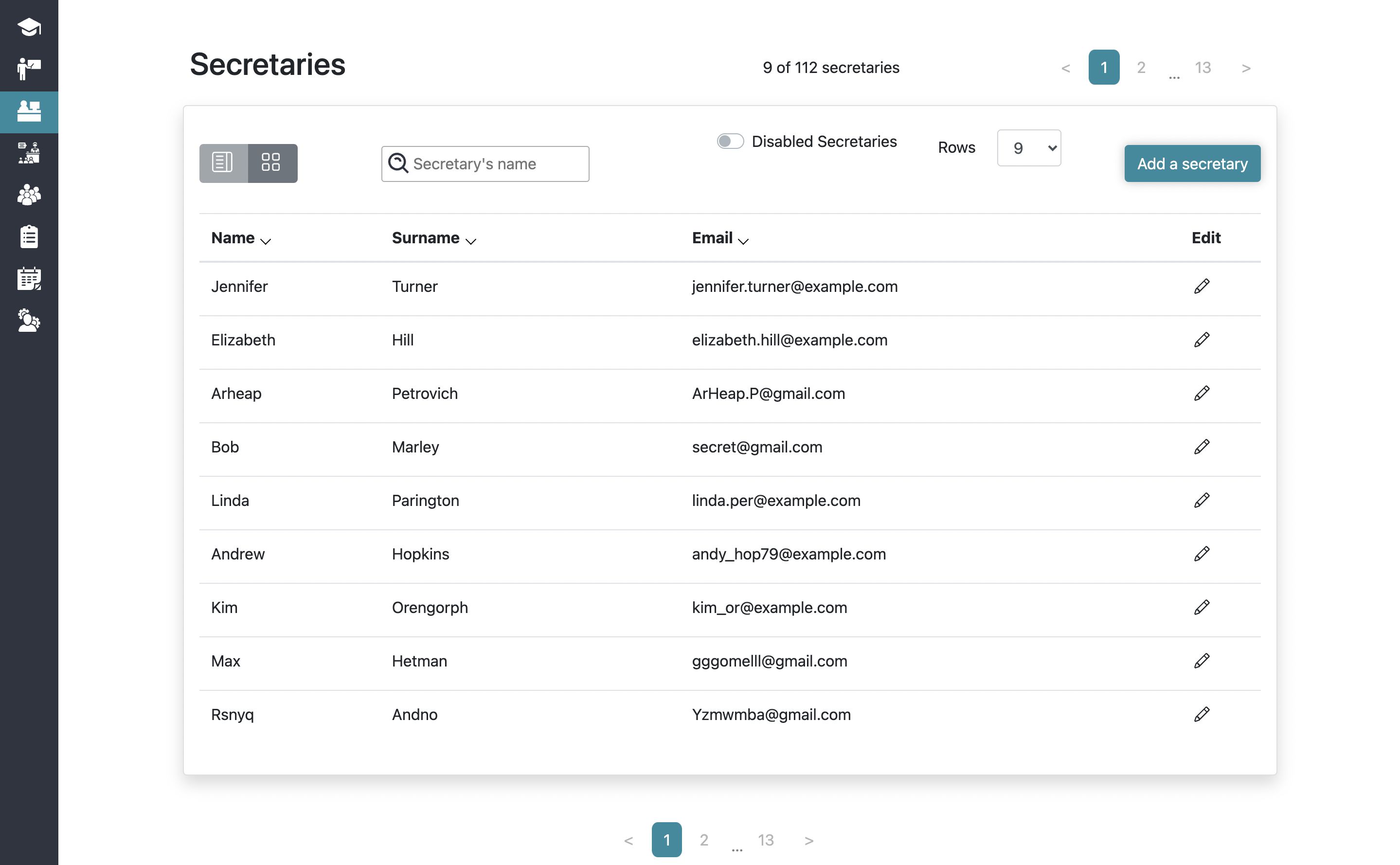Viewport: 1400px width, 865px height.
Task: Edit the Rsnyq Andno entry via pencil
Action: click(x=1202, y=715)
